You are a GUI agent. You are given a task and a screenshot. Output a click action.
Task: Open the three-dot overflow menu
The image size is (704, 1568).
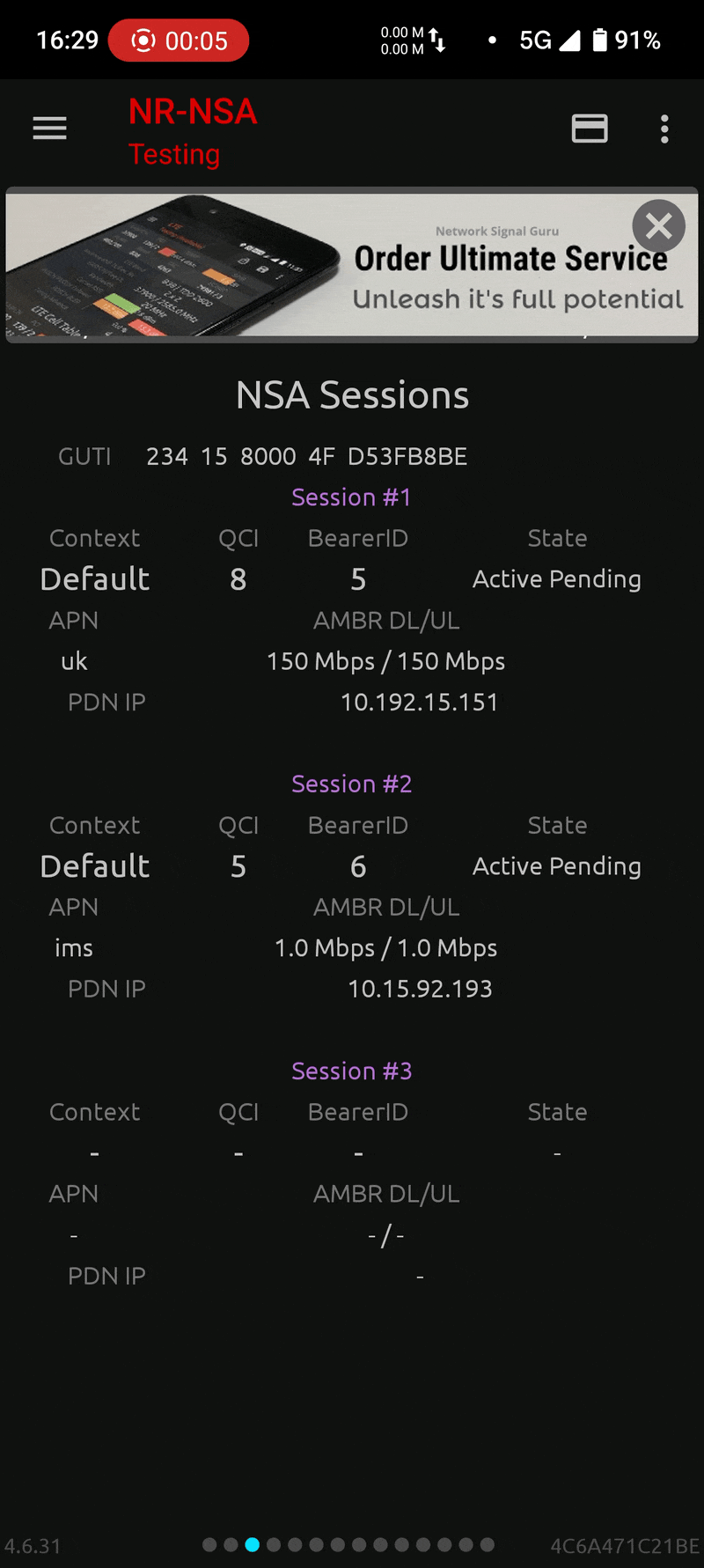tap(664, 129)
